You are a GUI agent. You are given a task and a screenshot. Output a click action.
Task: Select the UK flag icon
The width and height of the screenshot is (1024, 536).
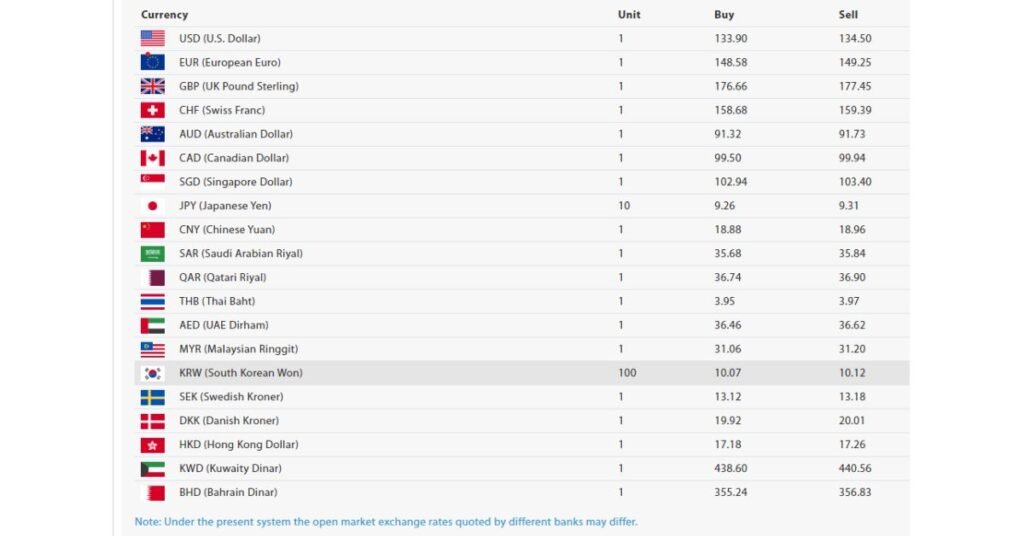[152, 86]
